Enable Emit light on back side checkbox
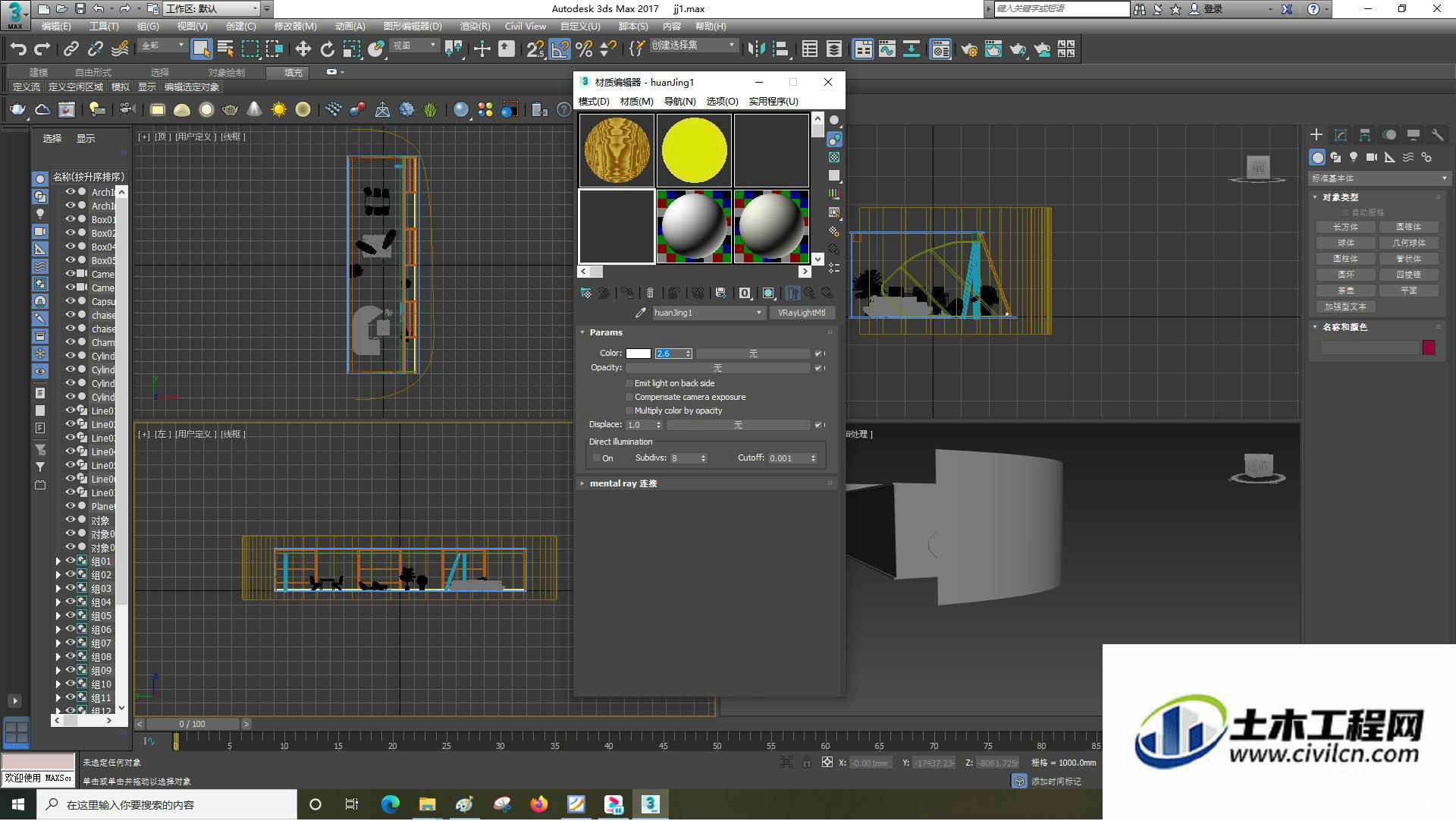The width and height of the screenshot is (1456, 821). coord(629,384)
